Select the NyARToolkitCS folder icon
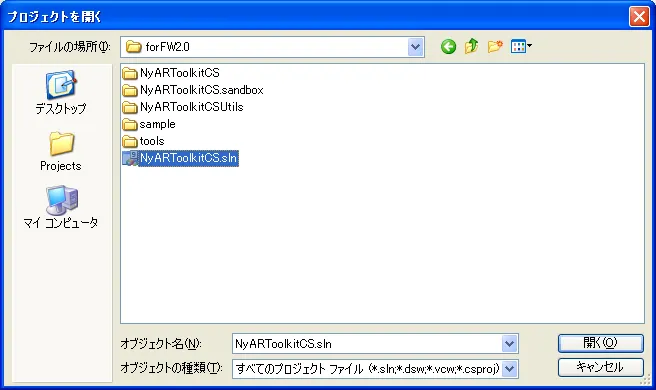This screenshot has width=656, height=390. pos(130,73)
